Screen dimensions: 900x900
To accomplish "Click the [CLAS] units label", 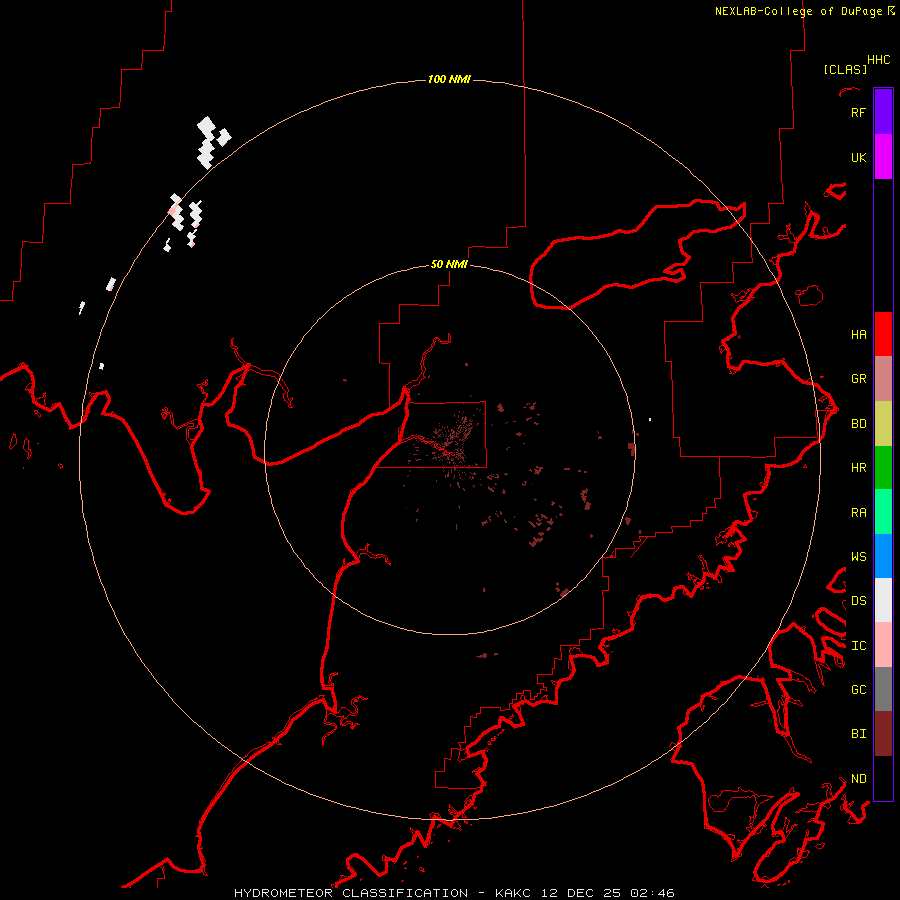I will click(845, 69).
